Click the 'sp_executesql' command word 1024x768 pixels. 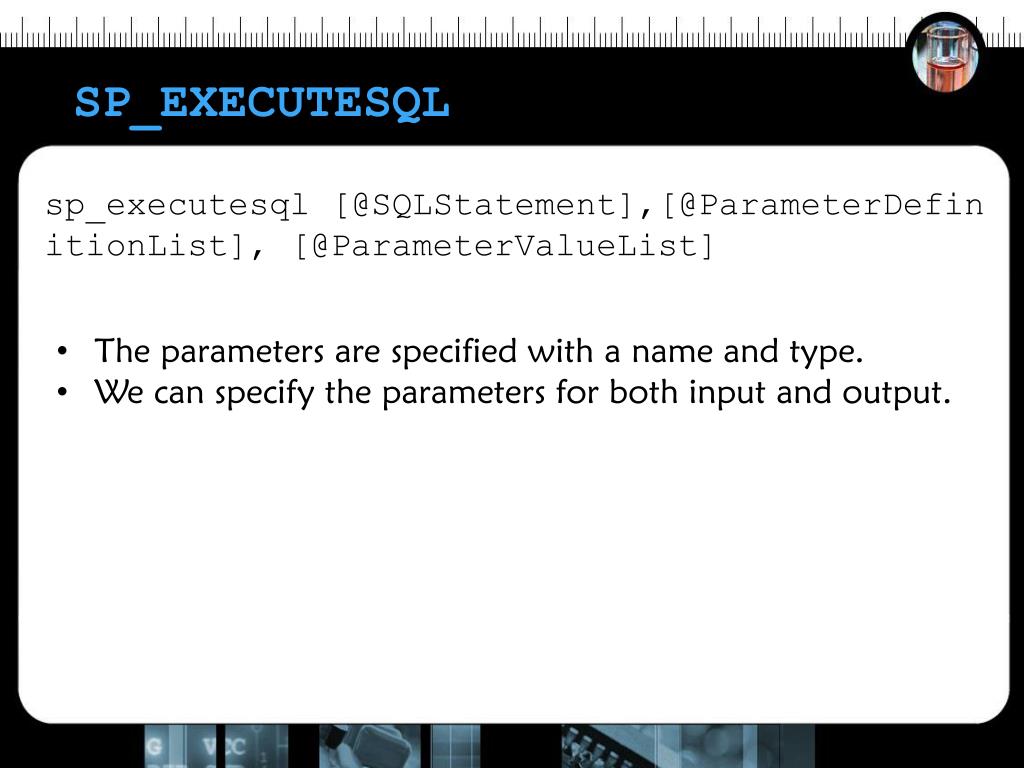176,206
